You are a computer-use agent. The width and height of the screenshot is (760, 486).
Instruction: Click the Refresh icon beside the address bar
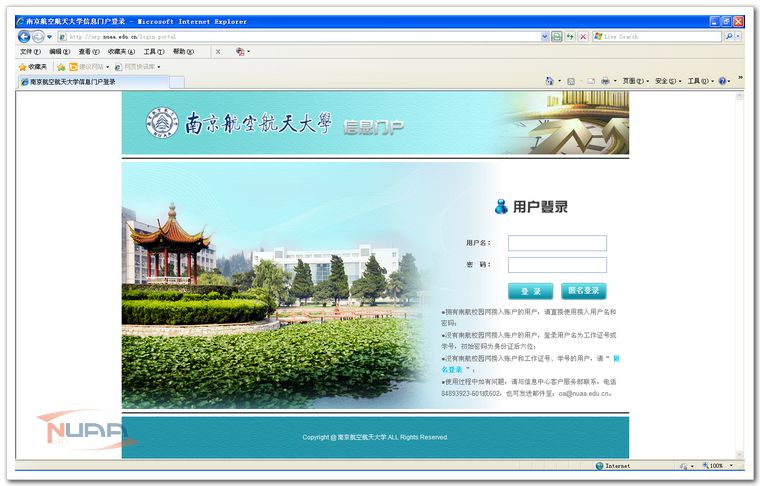[x=570, y=36]
